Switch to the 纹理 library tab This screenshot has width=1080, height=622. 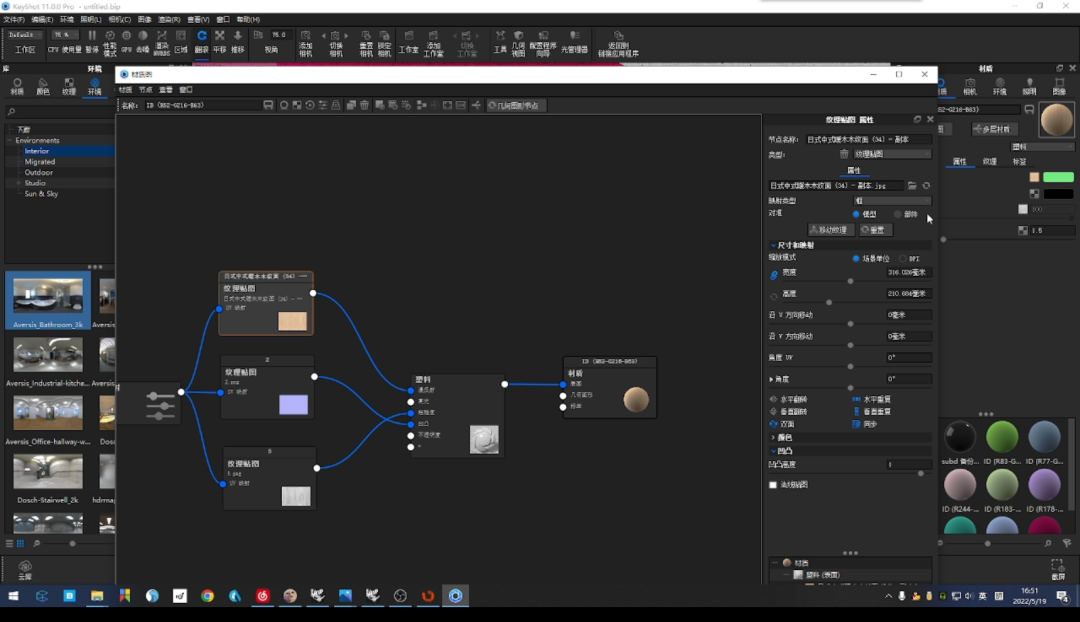click(69, 86)
